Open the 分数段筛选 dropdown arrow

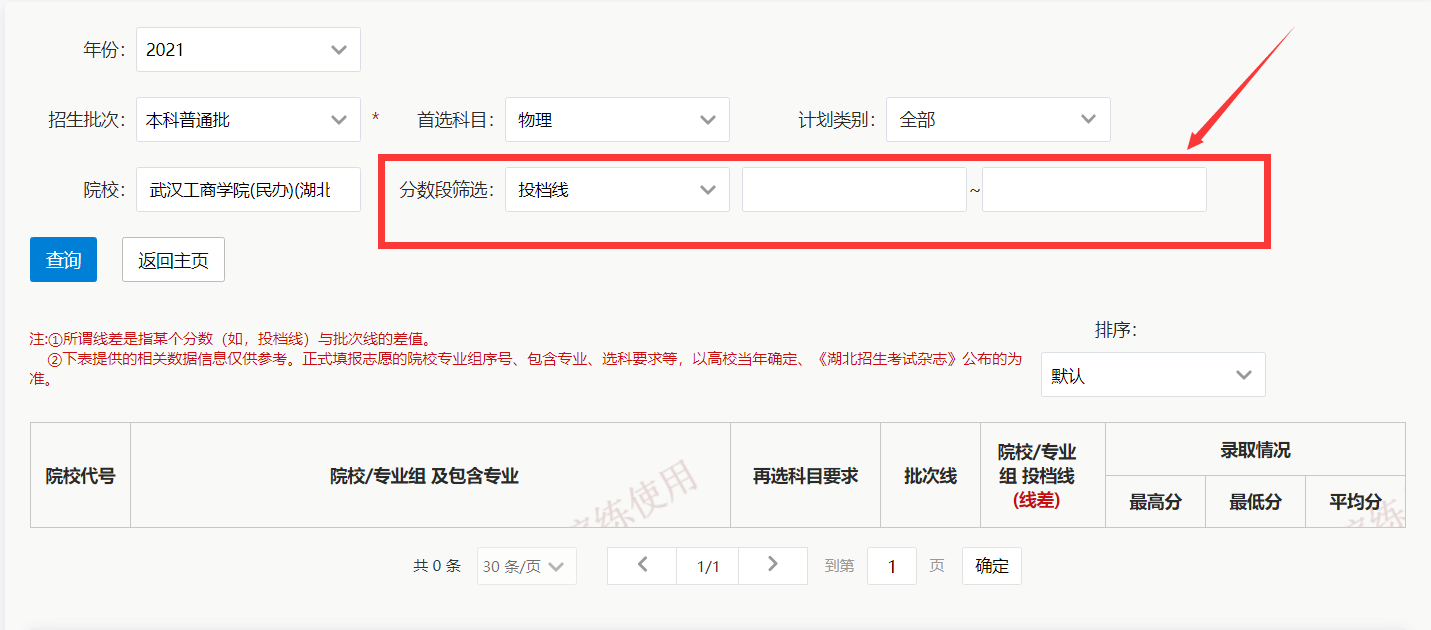pyautogui.click(x=710, y=189)
